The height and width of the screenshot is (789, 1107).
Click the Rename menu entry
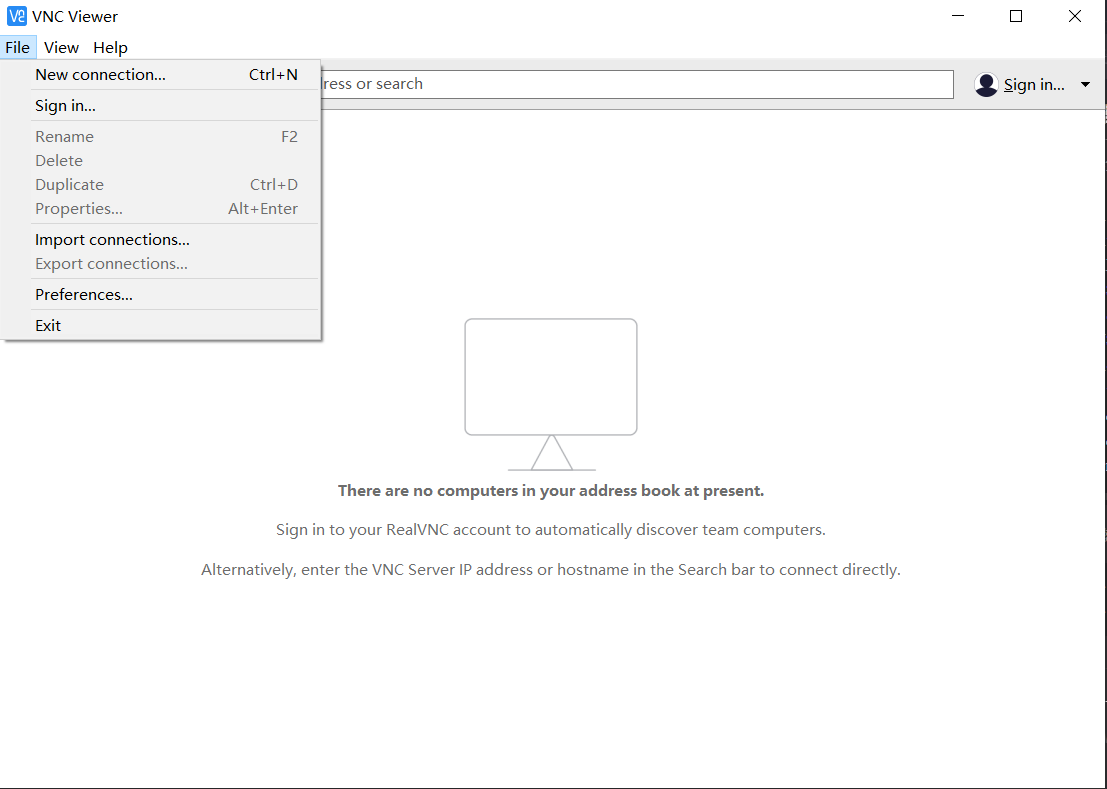64,137
